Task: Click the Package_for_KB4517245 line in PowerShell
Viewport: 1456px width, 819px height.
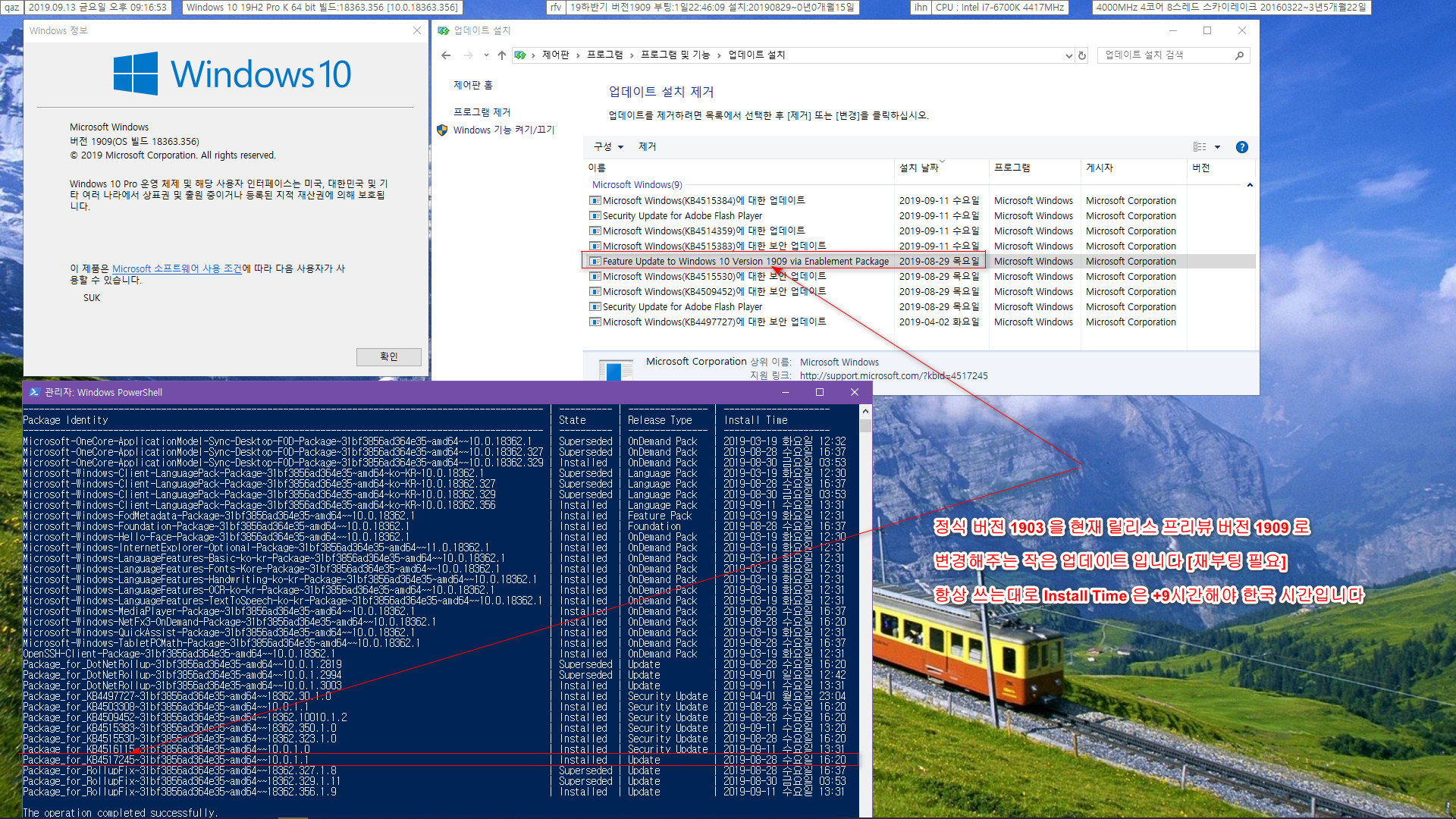Action: [440, 760]
